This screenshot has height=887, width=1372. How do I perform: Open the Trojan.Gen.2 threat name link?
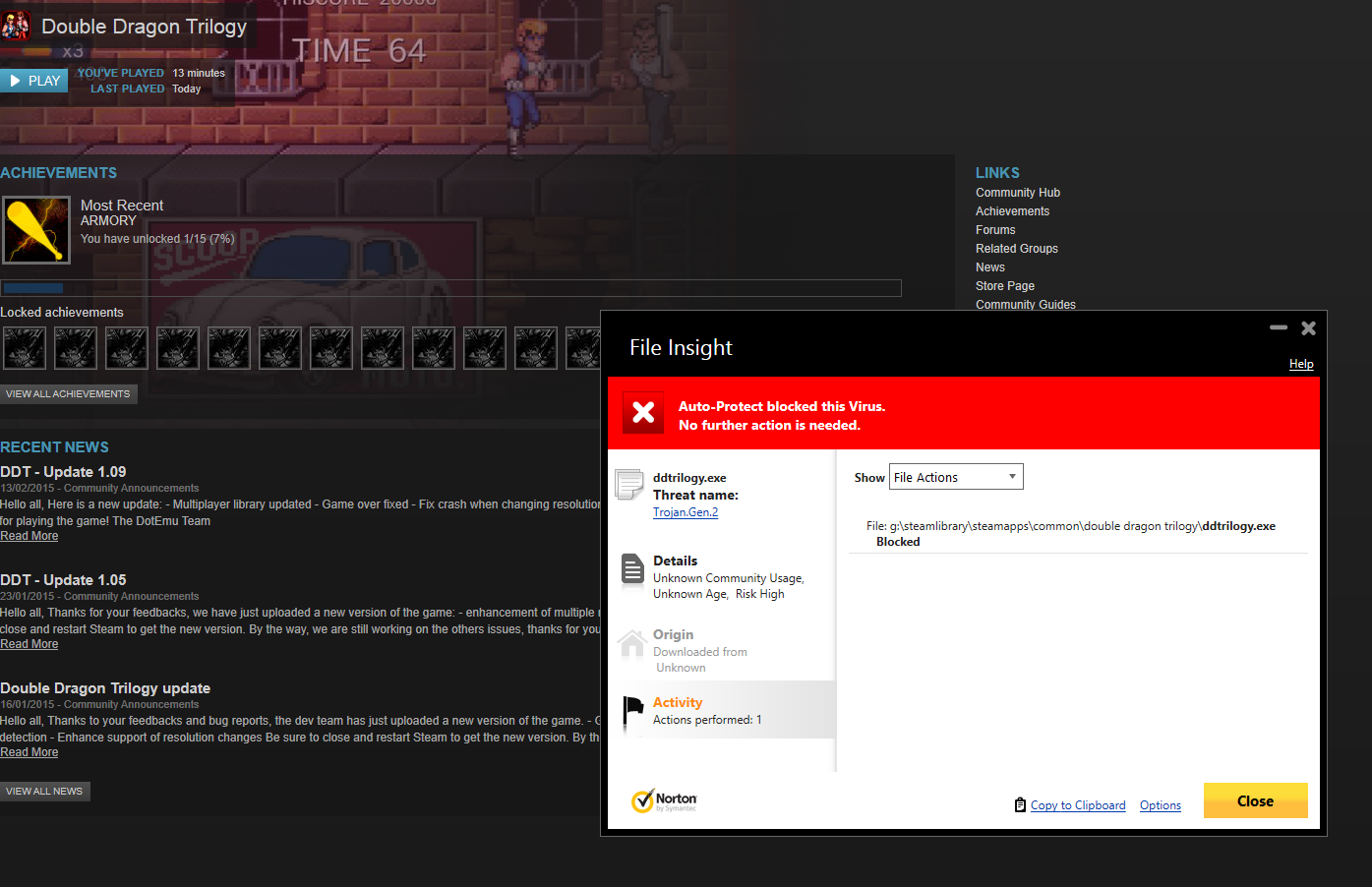point(686,512)
